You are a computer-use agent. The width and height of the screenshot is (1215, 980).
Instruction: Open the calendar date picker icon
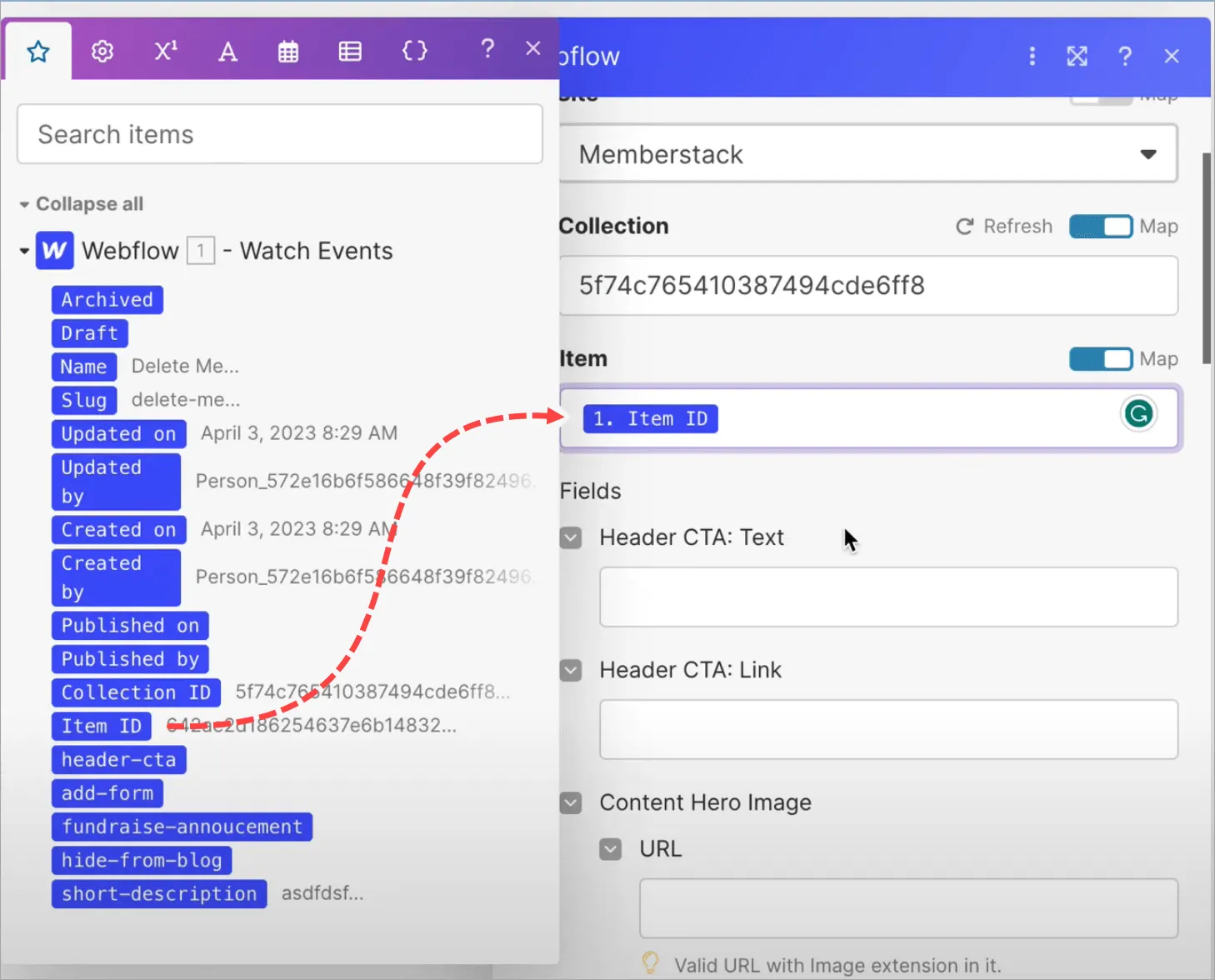(288, 50)
